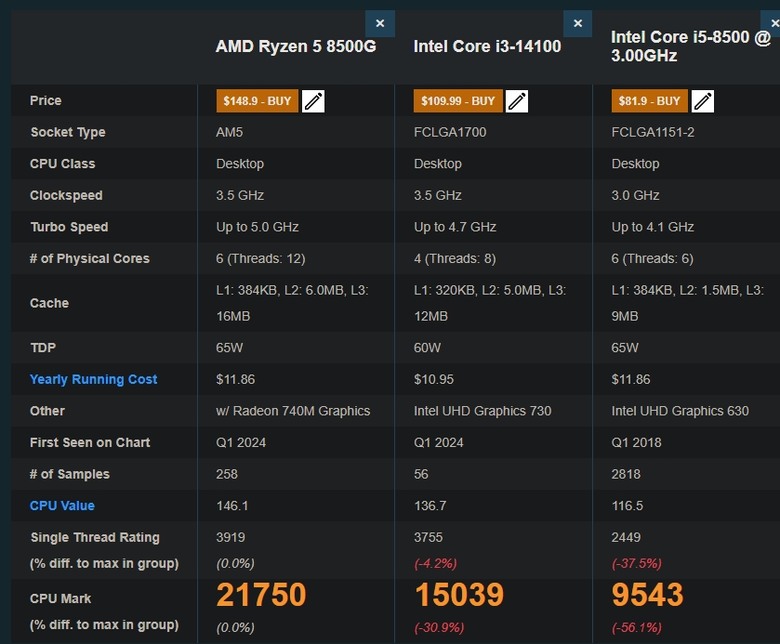Click the Price row label
Viewport: 780px width, 644px height.
46,100
